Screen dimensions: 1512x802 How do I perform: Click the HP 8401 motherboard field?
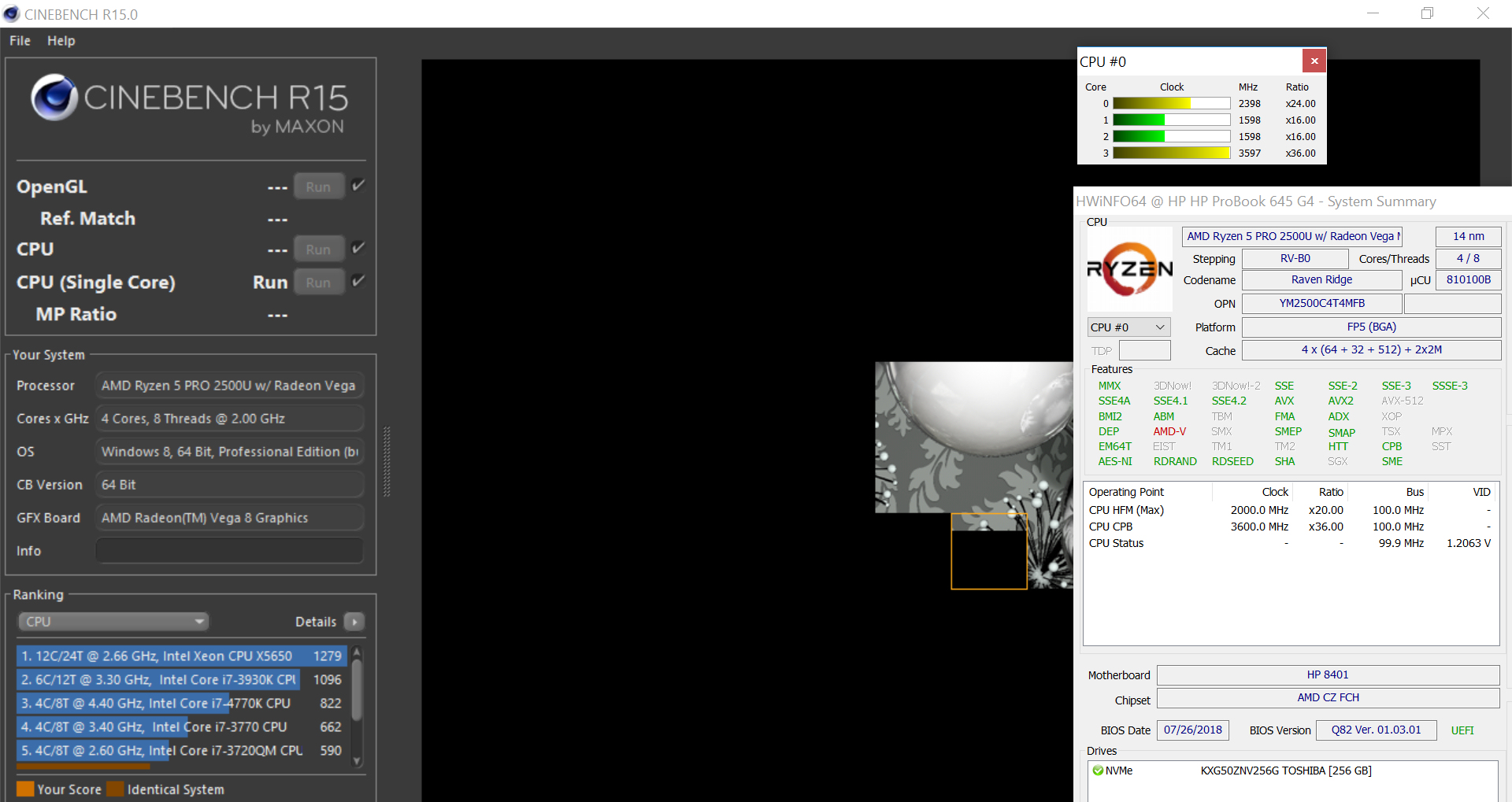1328,674
